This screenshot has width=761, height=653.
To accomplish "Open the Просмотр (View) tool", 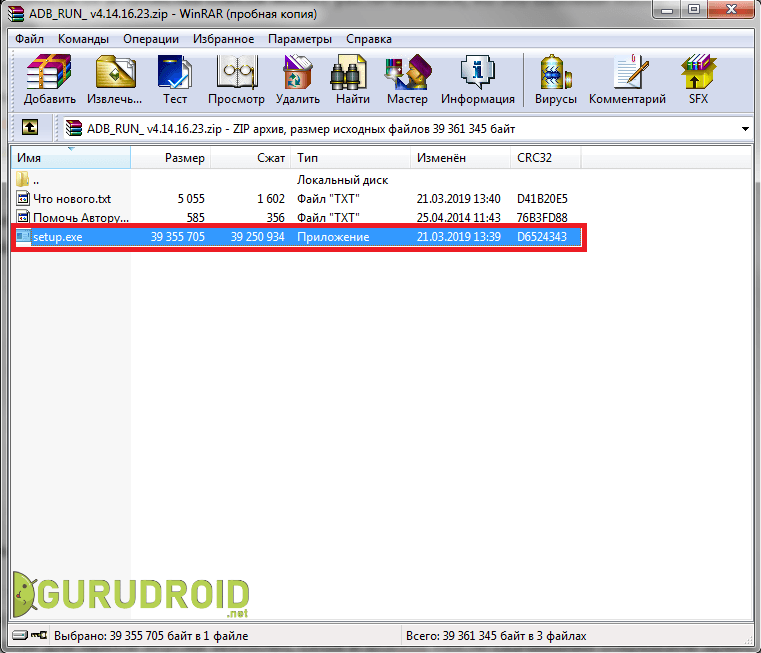I will click(237, 72).
